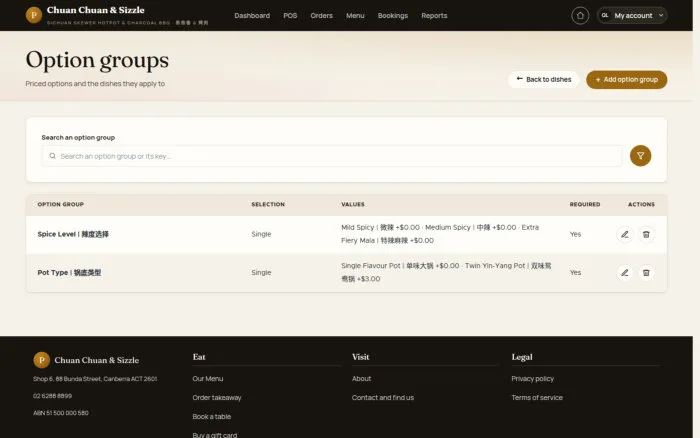Click the SELECTION column header
This screenshot has width=700, height=438.
click(268, 204)
